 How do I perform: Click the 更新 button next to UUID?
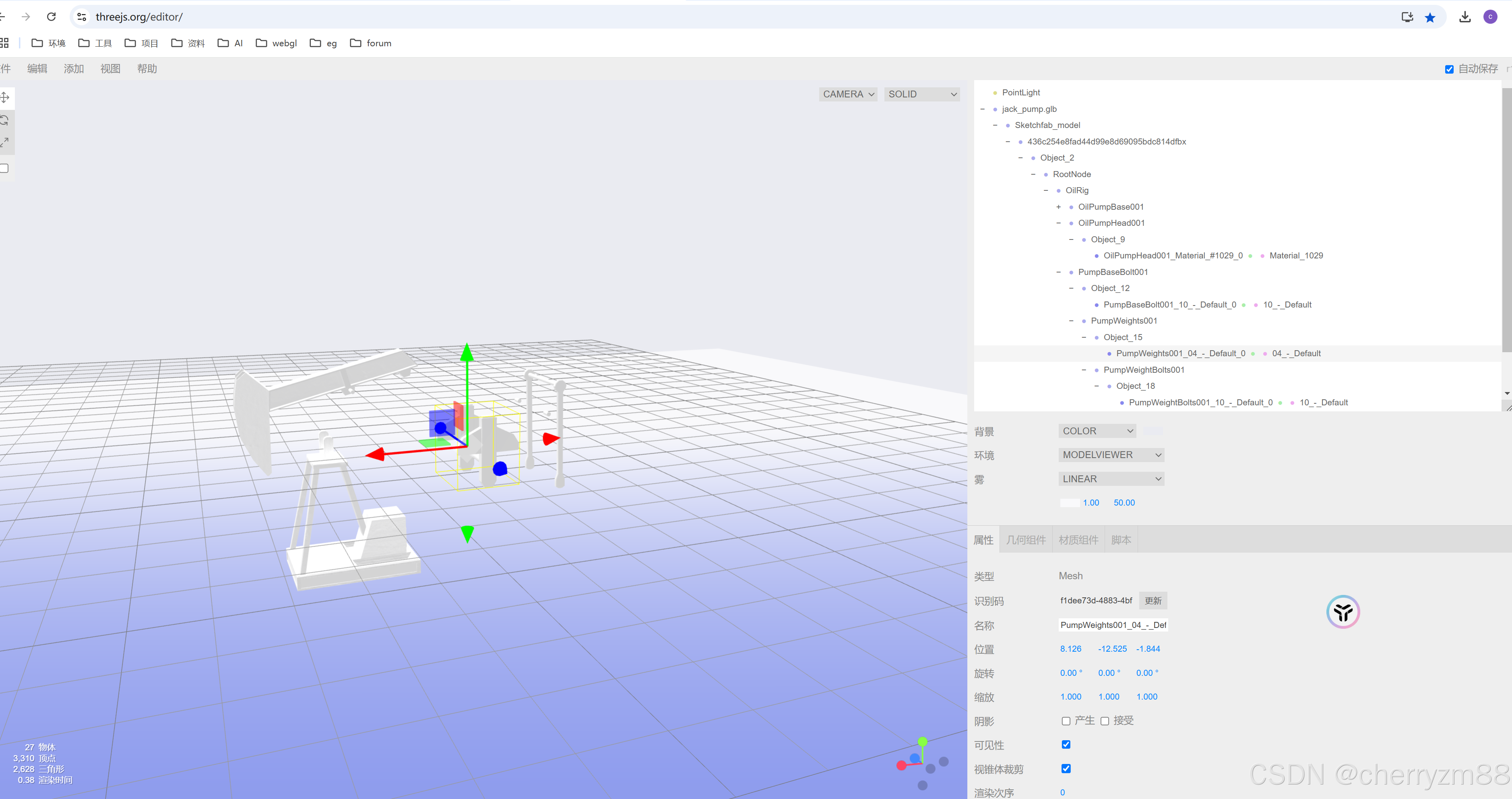coord(1153,601)
